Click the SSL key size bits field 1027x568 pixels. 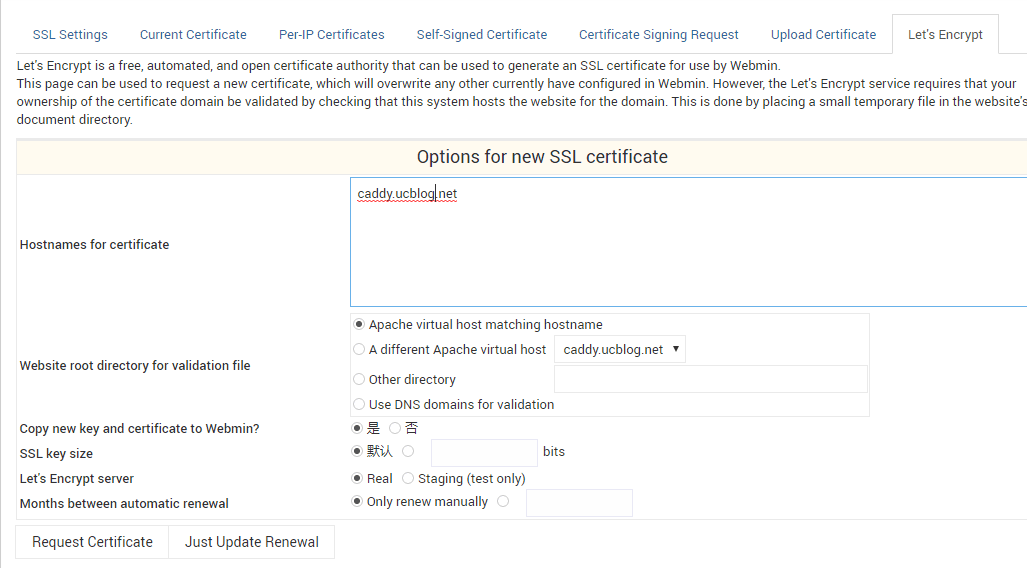(x=484, y=453)
